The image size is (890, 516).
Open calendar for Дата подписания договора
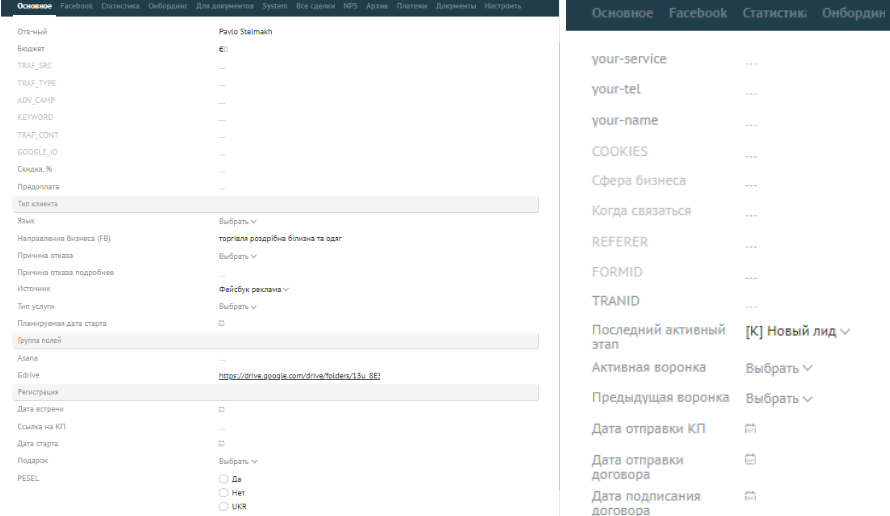[x=751, y=495]
